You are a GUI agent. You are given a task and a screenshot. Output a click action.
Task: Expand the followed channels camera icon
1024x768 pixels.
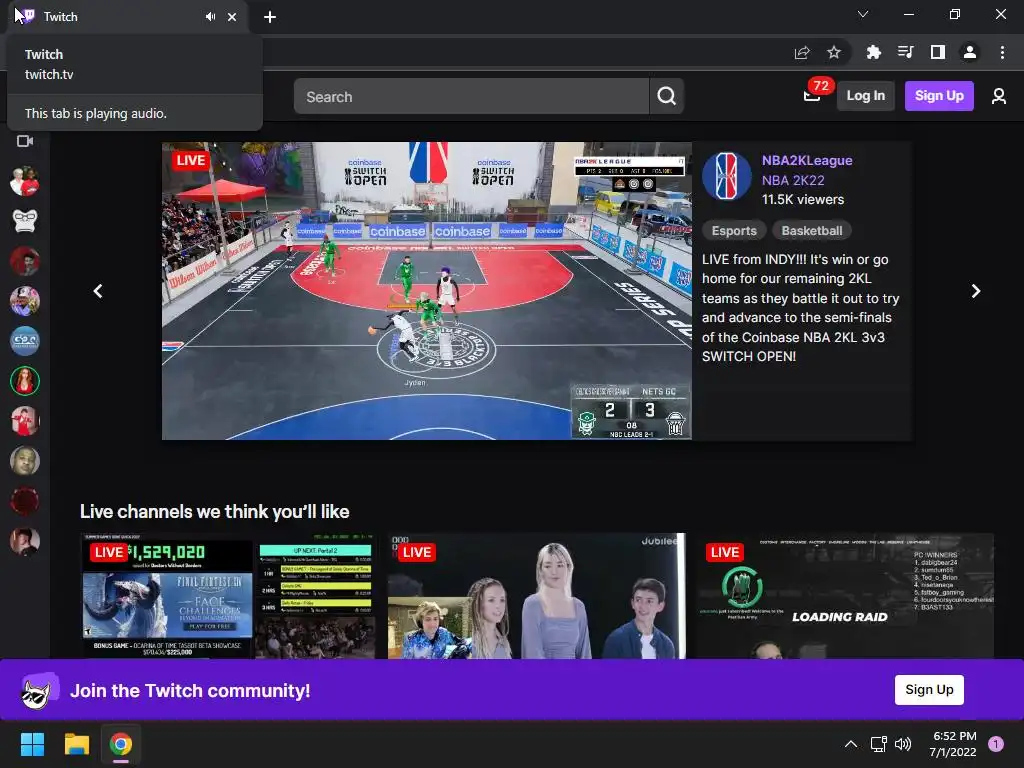coord(25,141)
